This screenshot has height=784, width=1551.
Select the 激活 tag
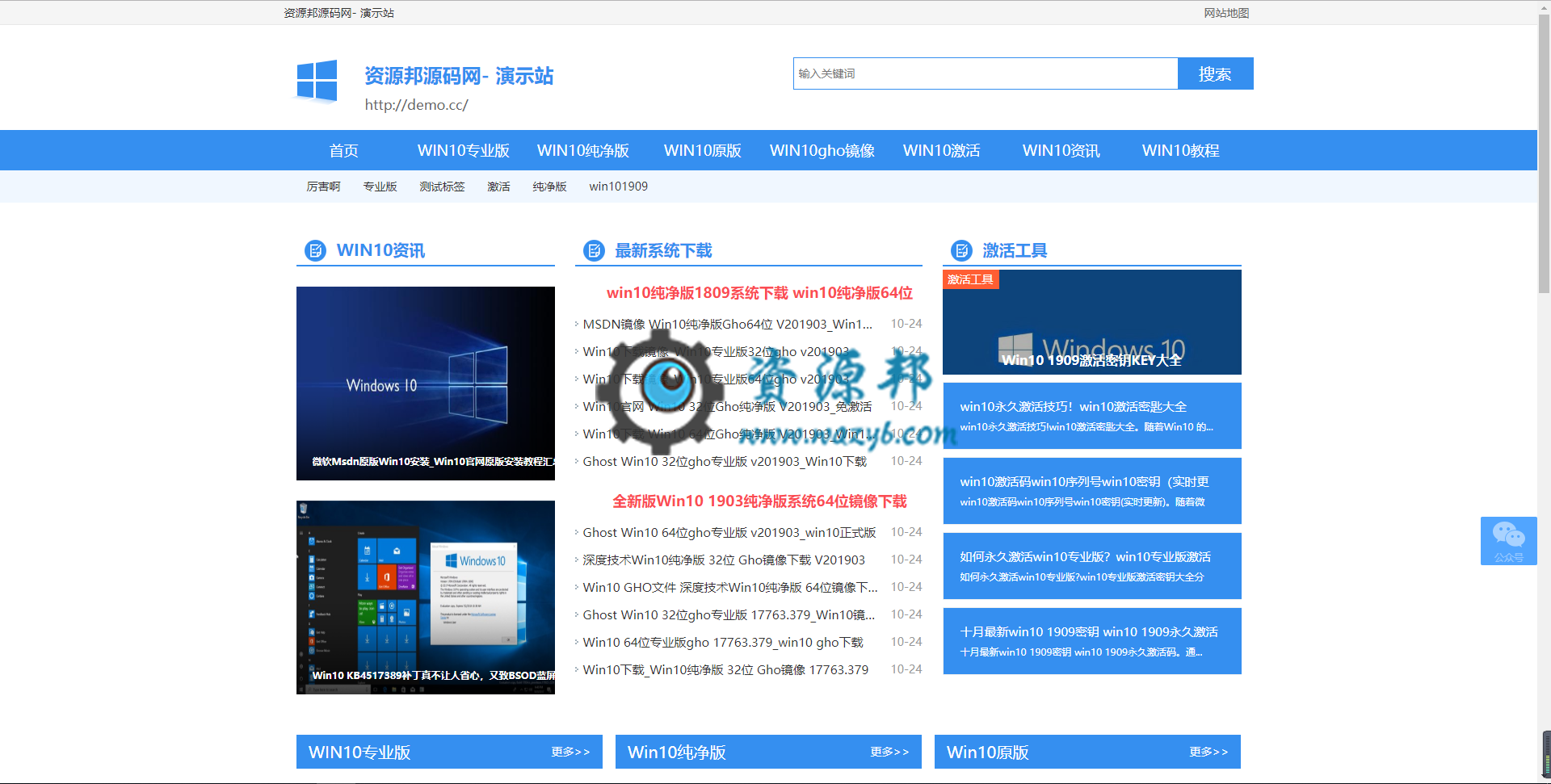pyautogui.click(x=498, y=187)
